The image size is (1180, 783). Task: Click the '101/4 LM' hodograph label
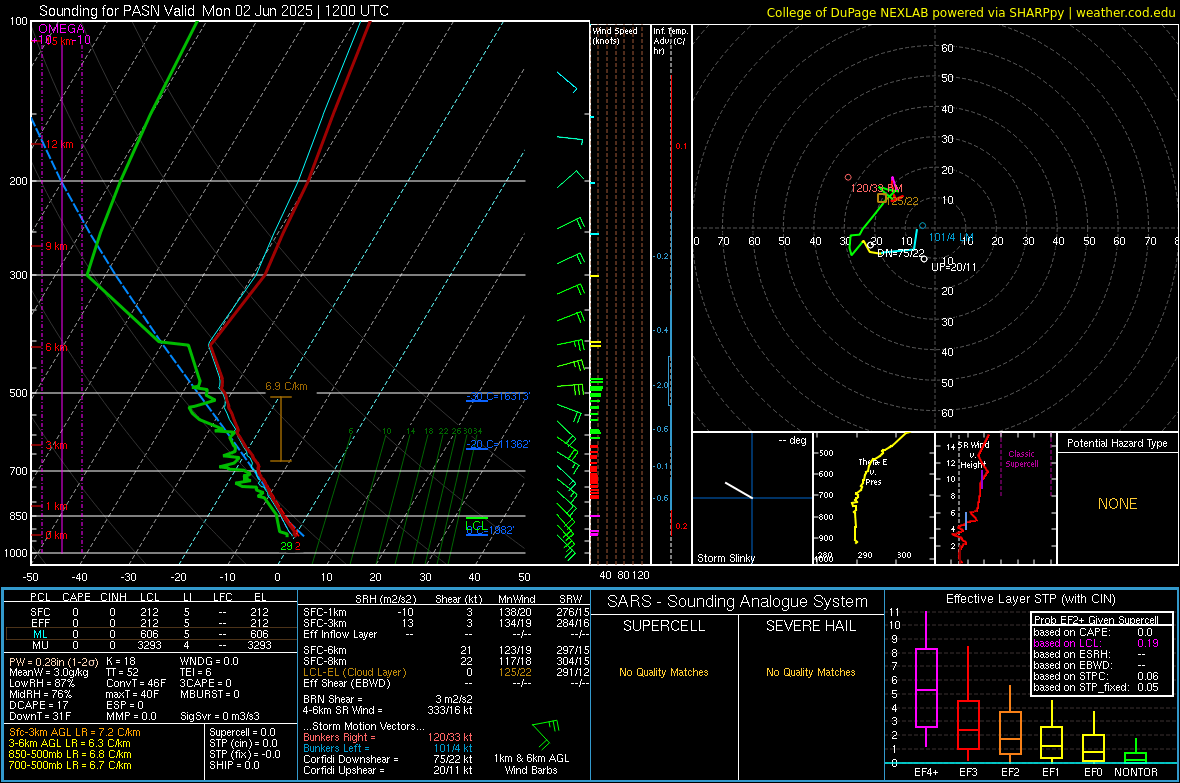click(x=950, y=237)
